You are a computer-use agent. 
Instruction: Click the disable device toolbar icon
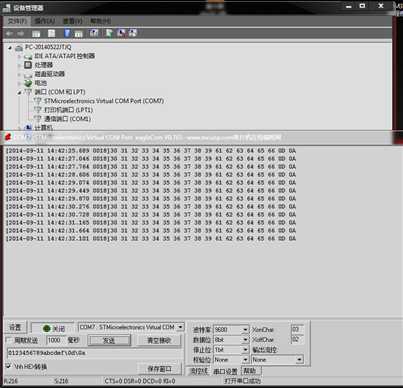(x=133, y=33)
